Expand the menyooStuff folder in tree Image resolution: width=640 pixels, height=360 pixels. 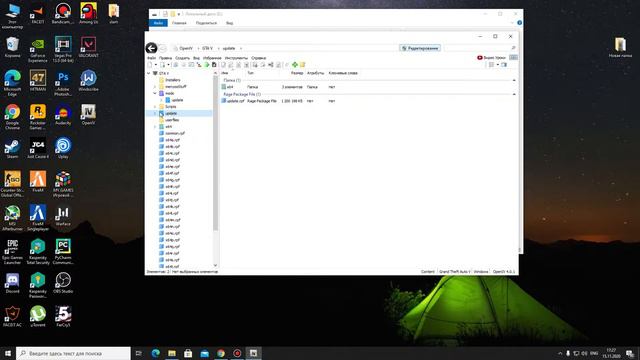click(155, 87)
